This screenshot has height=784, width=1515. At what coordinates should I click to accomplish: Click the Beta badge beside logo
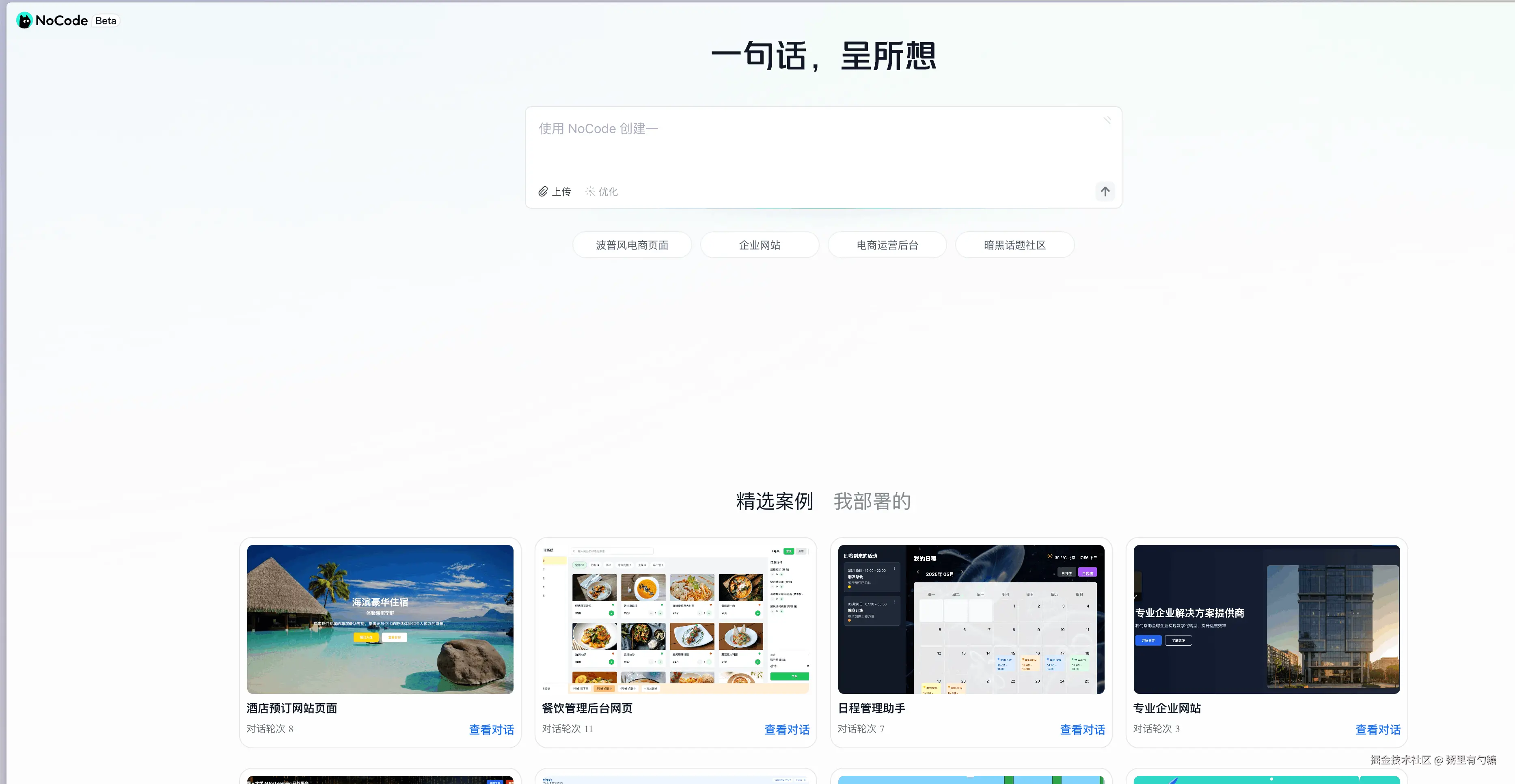106,21
